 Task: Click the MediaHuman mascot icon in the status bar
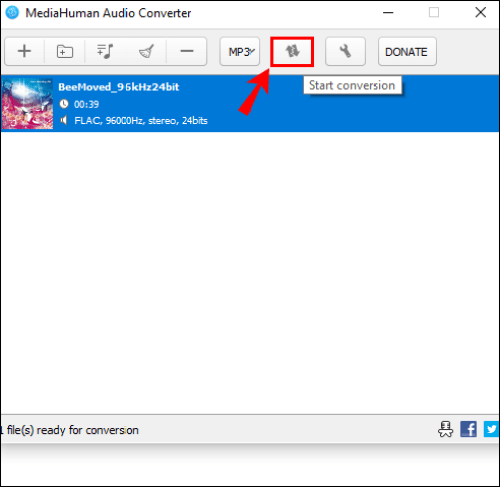coord(445,429)
